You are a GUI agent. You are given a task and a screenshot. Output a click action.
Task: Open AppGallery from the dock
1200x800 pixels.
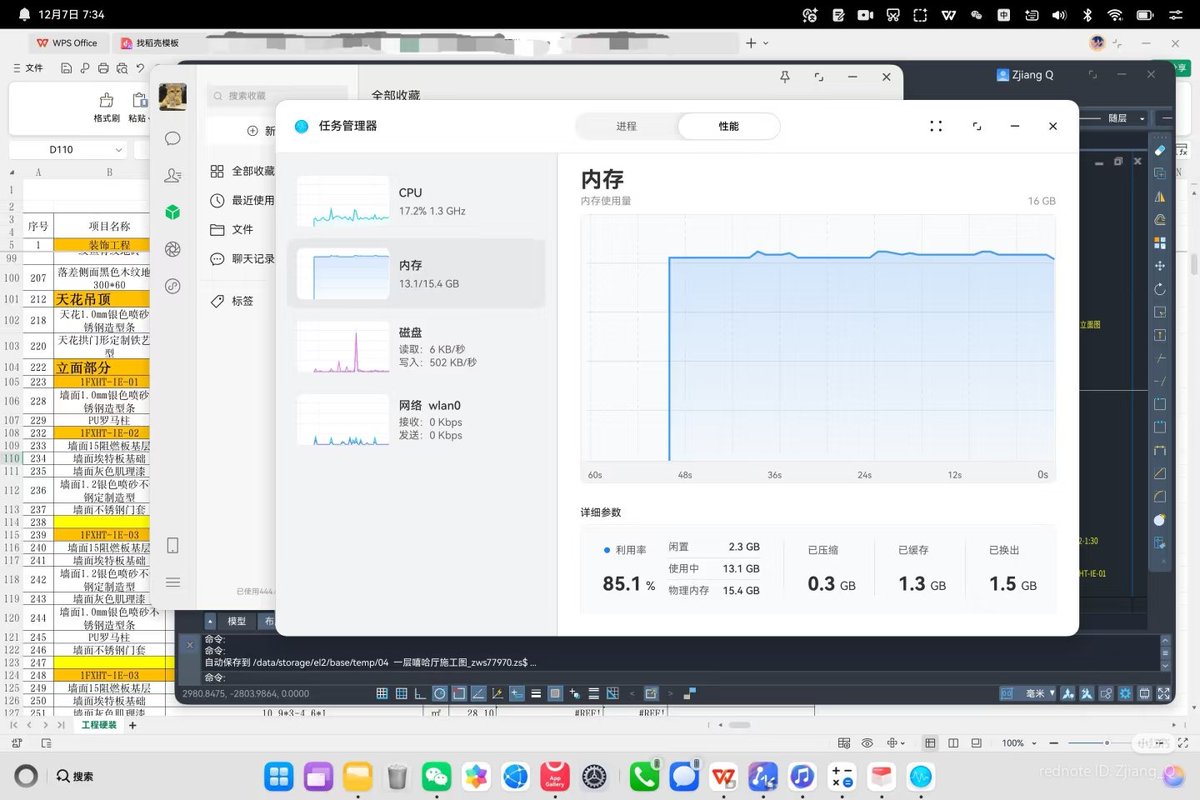coord(555,775)
